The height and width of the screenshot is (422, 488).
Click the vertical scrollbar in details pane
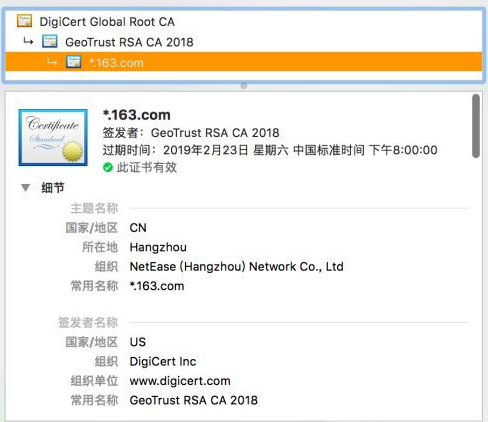[476, 126]
